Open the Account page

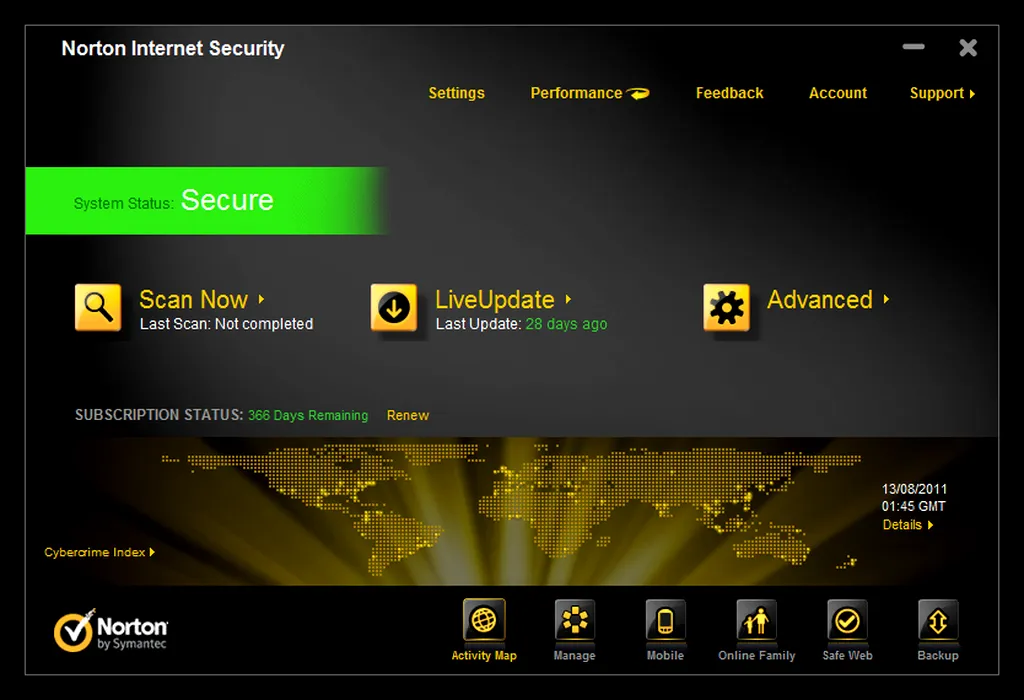(838, 93)
